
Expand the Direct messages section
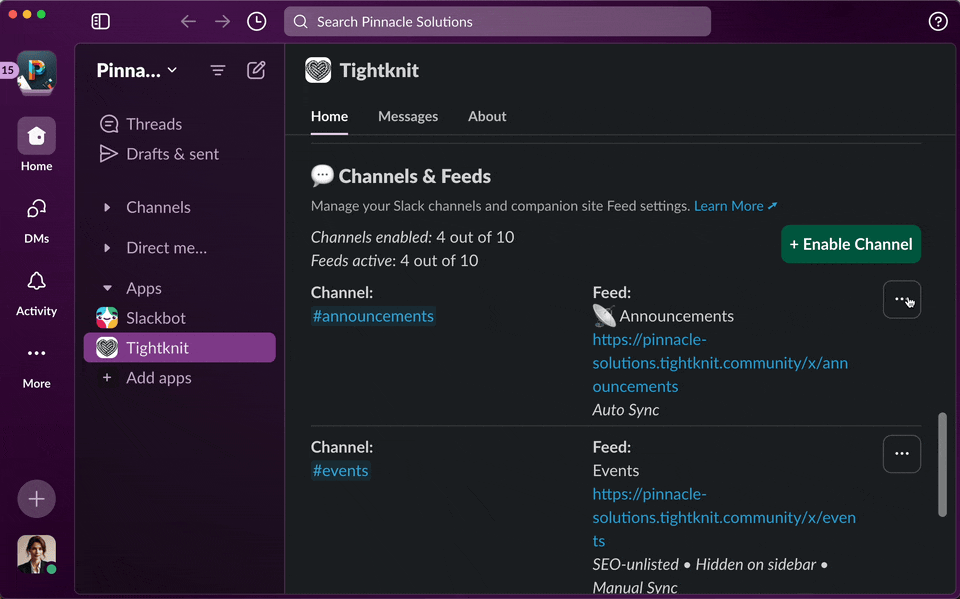(x=107, y=248)
